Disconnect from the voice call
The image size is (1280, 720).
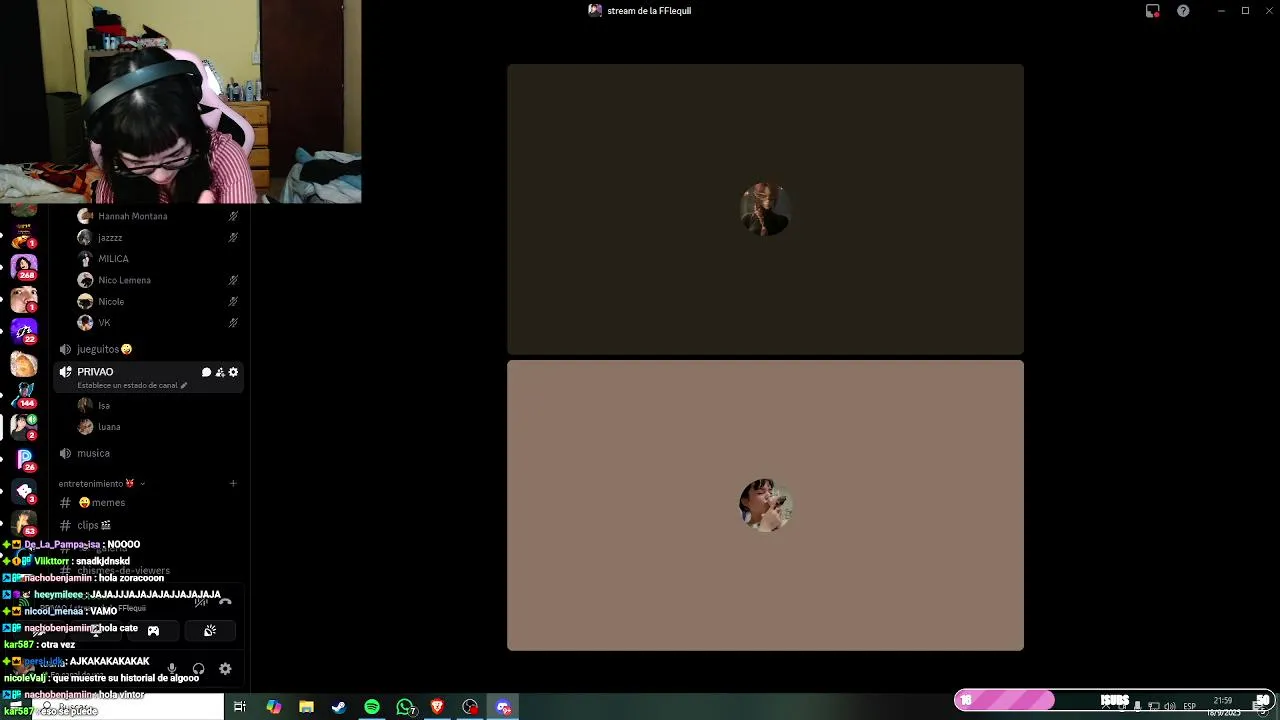click(225, 602)
